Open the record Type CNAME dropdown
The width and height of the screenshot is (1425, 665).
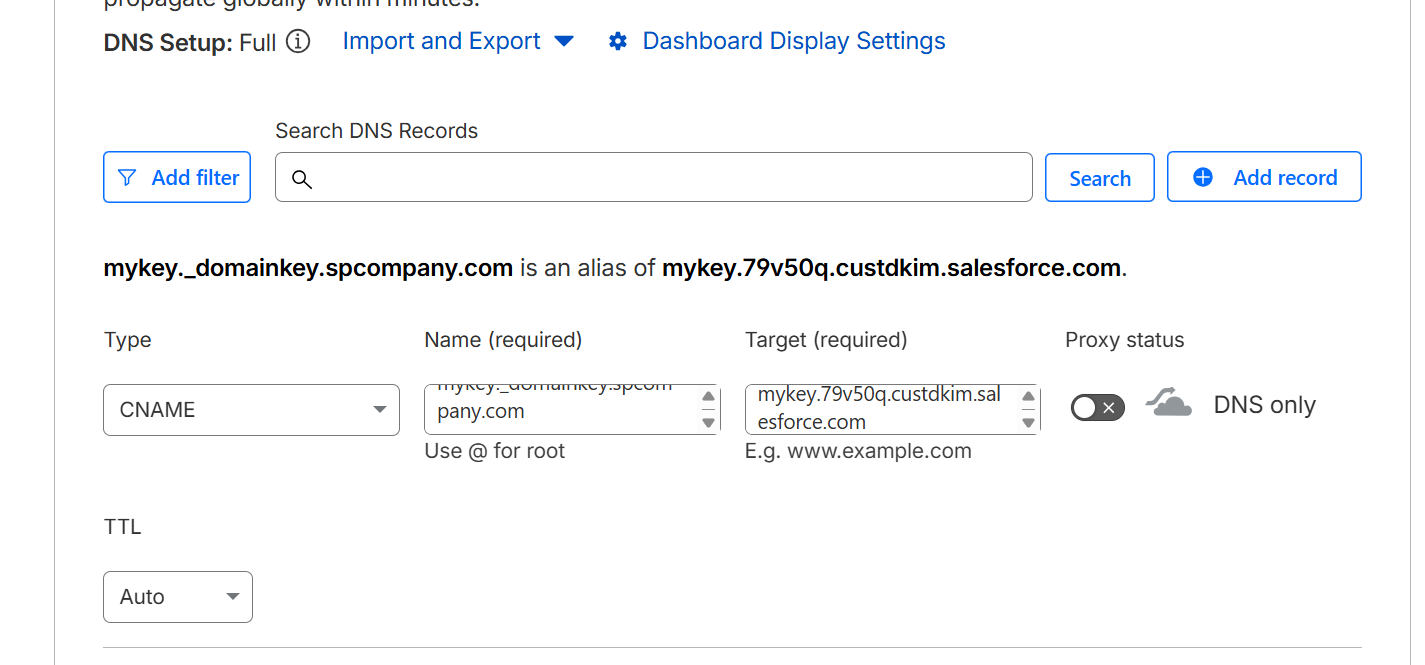point(251,410)
